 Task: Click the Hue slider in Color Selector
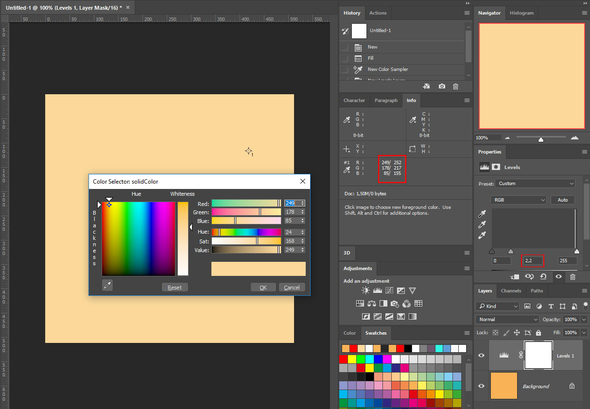click(x=246, y=232)
